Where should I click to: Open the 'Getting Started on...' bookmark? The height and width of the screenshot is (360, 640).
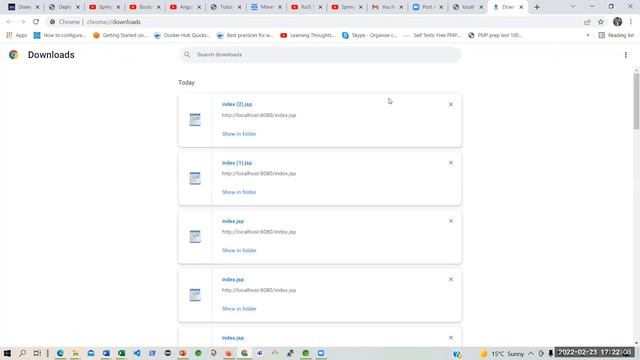click(120, 36)
